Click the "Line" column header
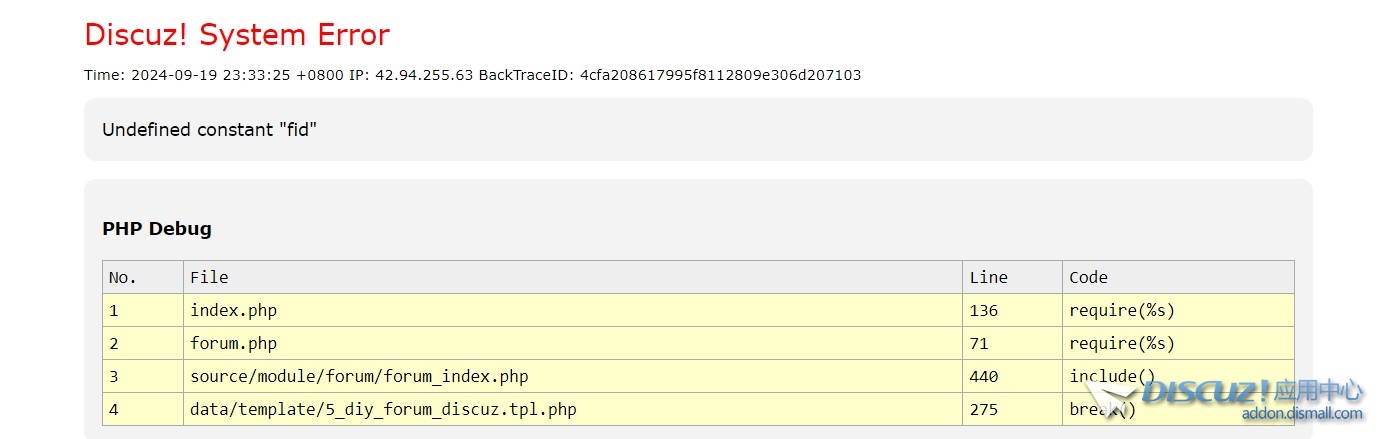1381x439 pixels. (x=988, y=277)
